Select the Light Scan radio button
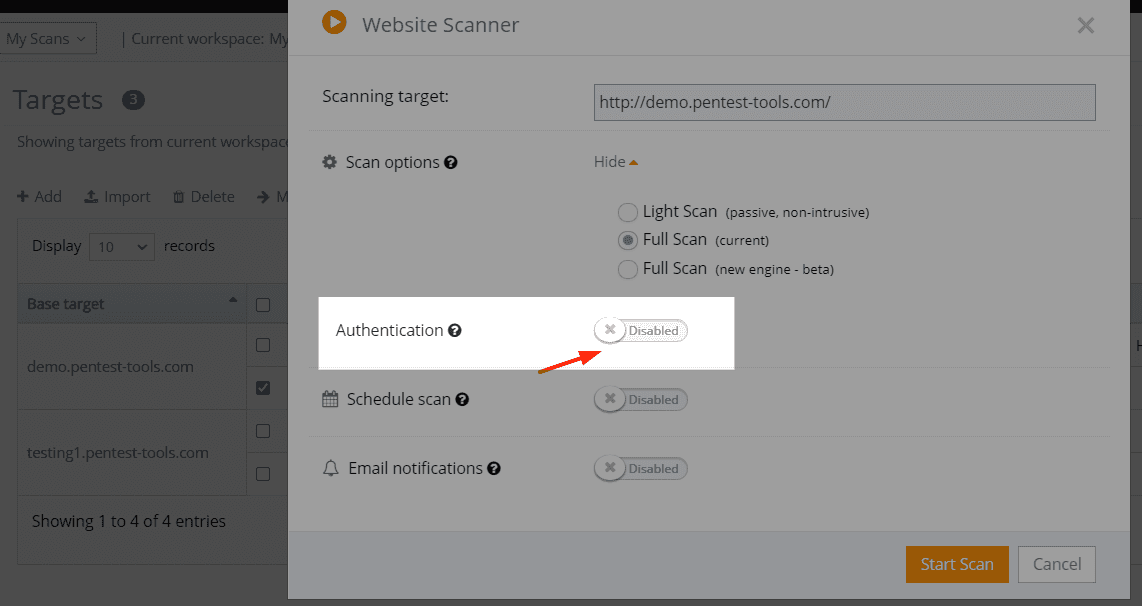The height and width of the screenshot is (606, 1142). coord(628,212)
